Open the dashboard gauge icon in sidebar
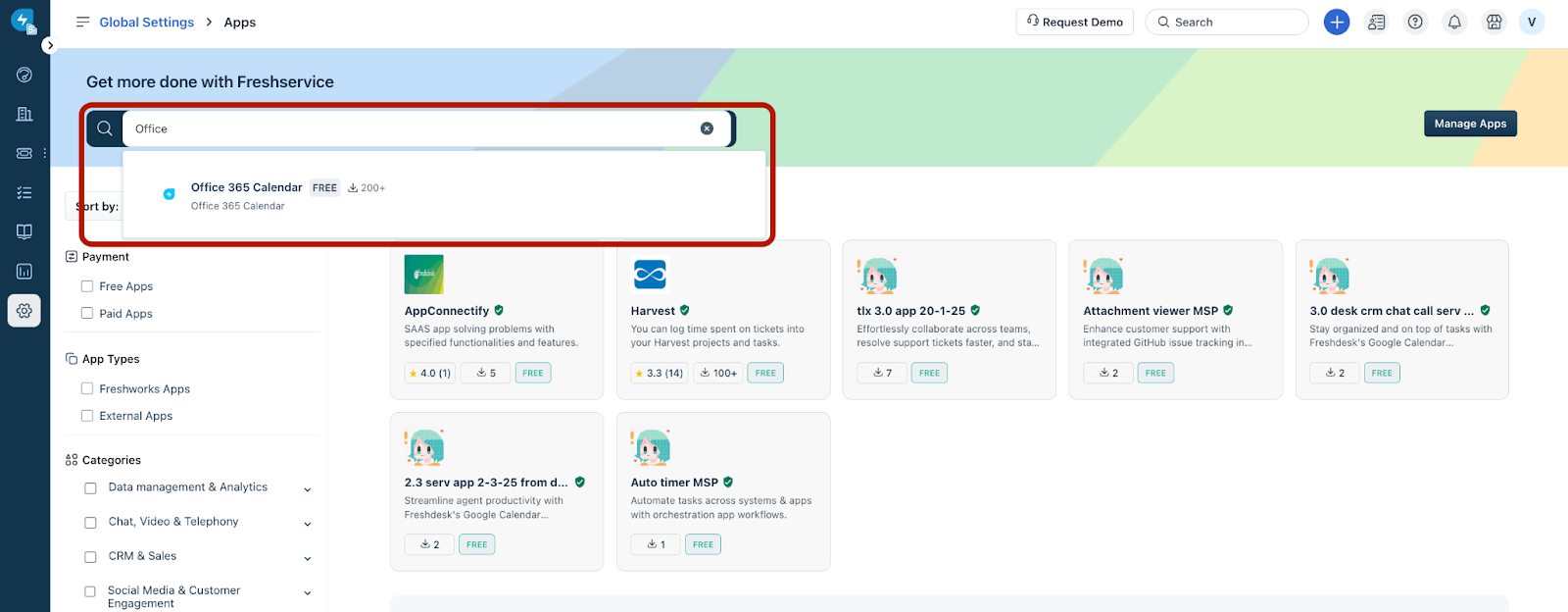The width and height of the screenshot is (1568, 612). click(x=24, y=75)
